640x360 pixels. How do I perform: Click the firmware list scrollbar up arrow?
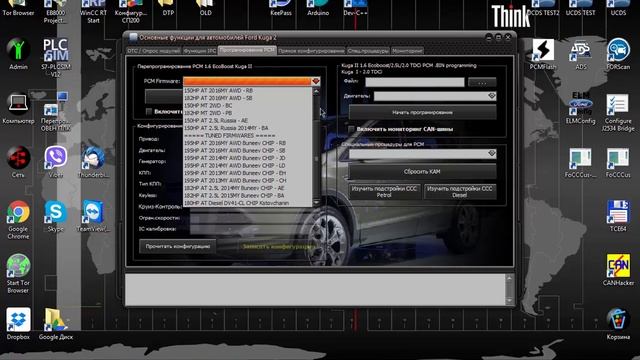pos(316,91)
